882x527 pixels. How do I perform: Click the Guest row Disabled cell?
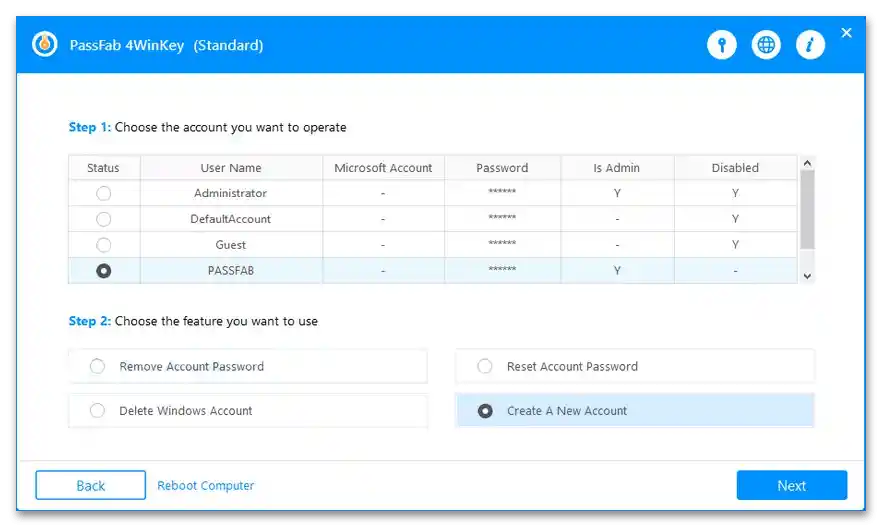point(735,245)
